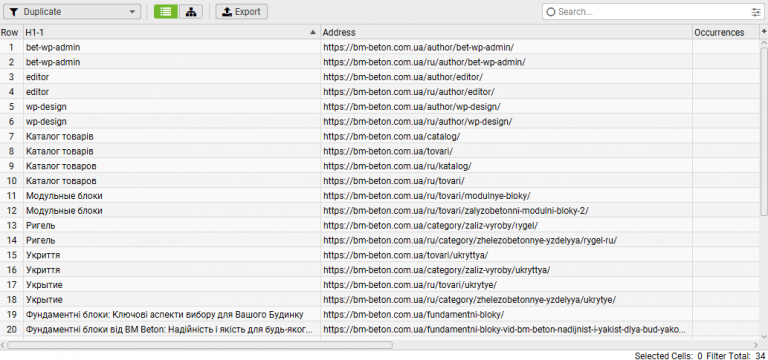Select Ригель cell in row 14
The width and height of the screenshot is (768, 360).
[x=171, y=240]
